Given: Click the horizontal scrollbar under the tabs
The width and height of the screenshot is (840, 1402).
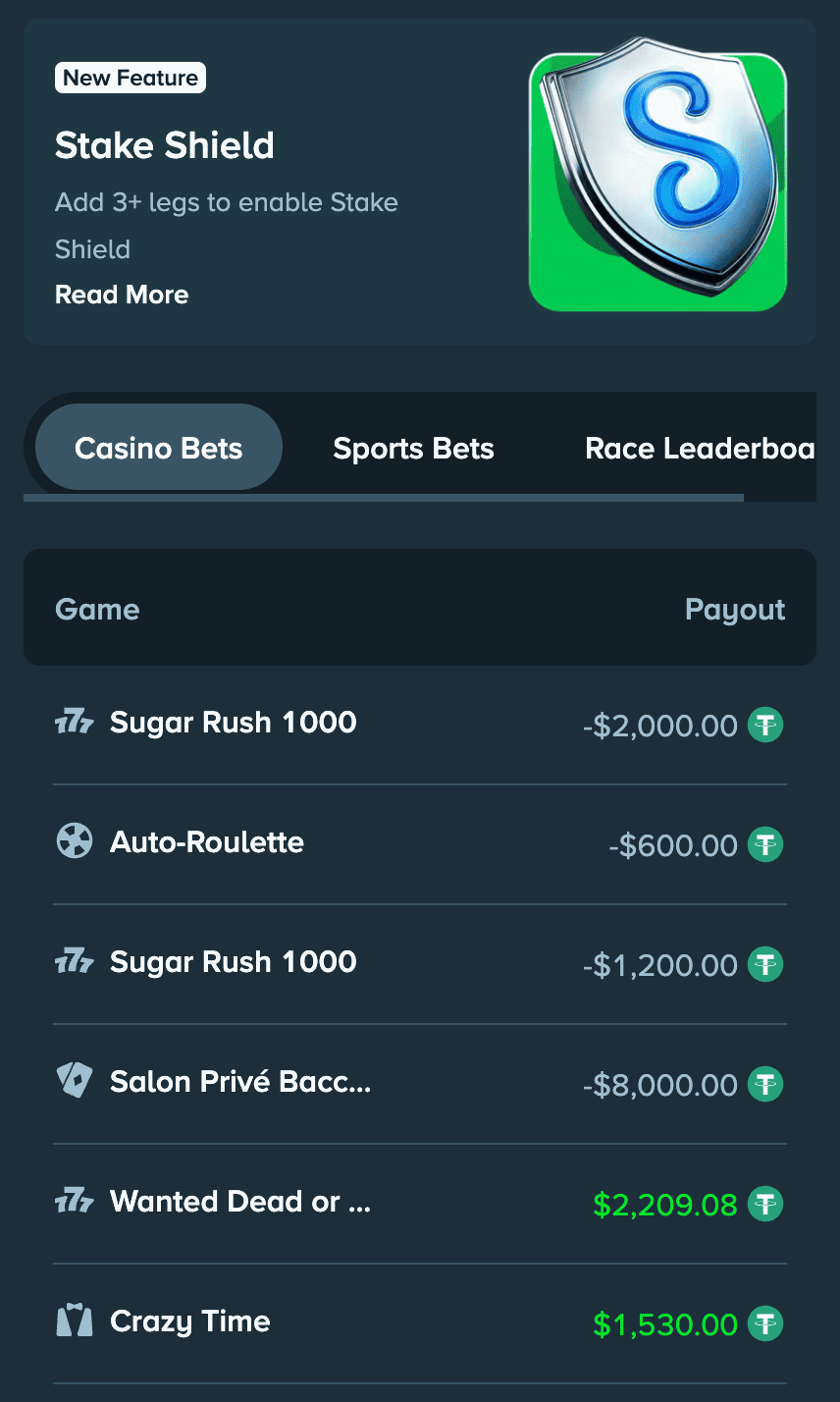Looking at the screenshot, I should pos(383,498).
